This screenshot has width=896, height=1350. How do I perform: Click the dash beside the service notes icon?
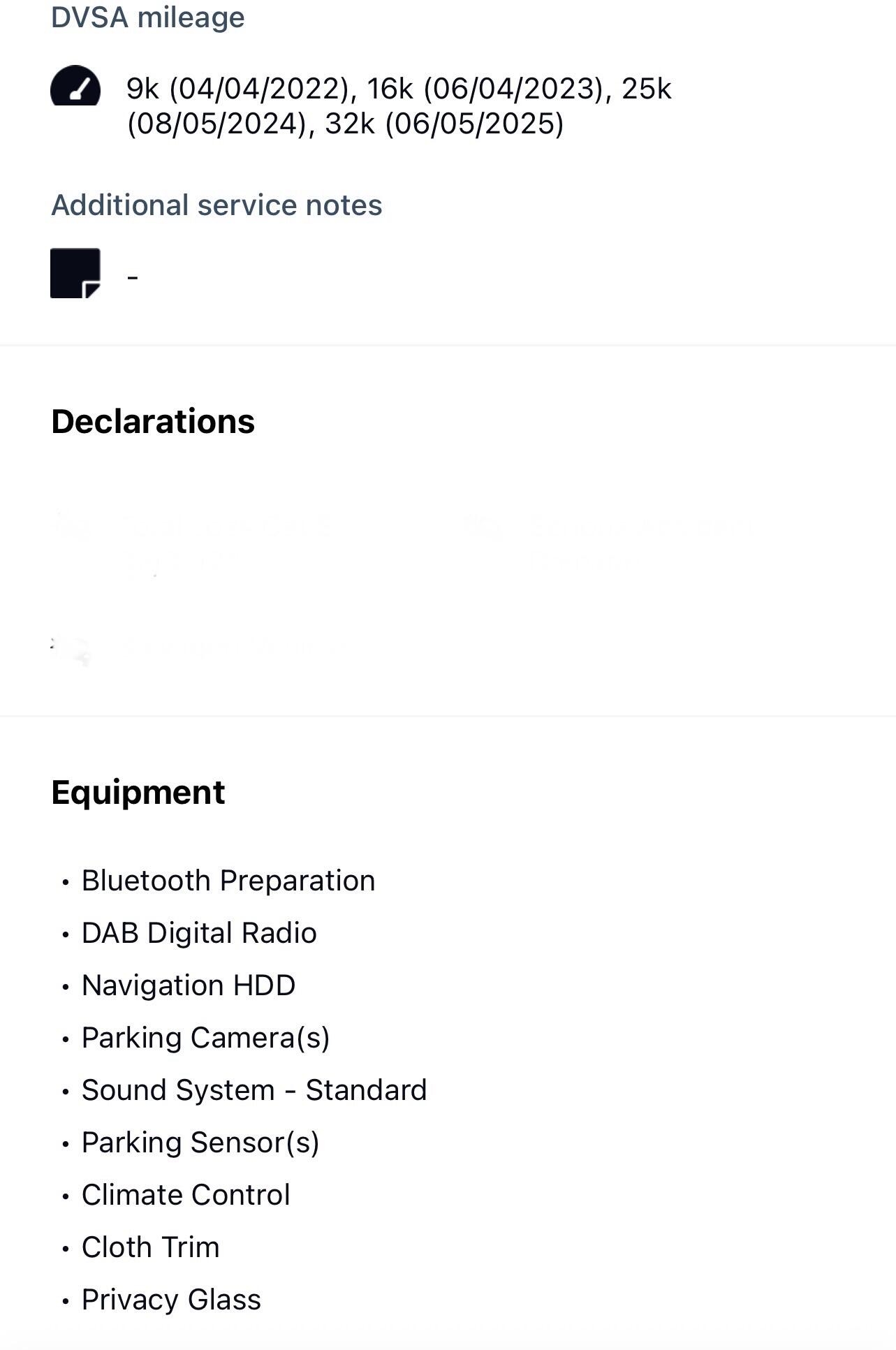(133, 277)
